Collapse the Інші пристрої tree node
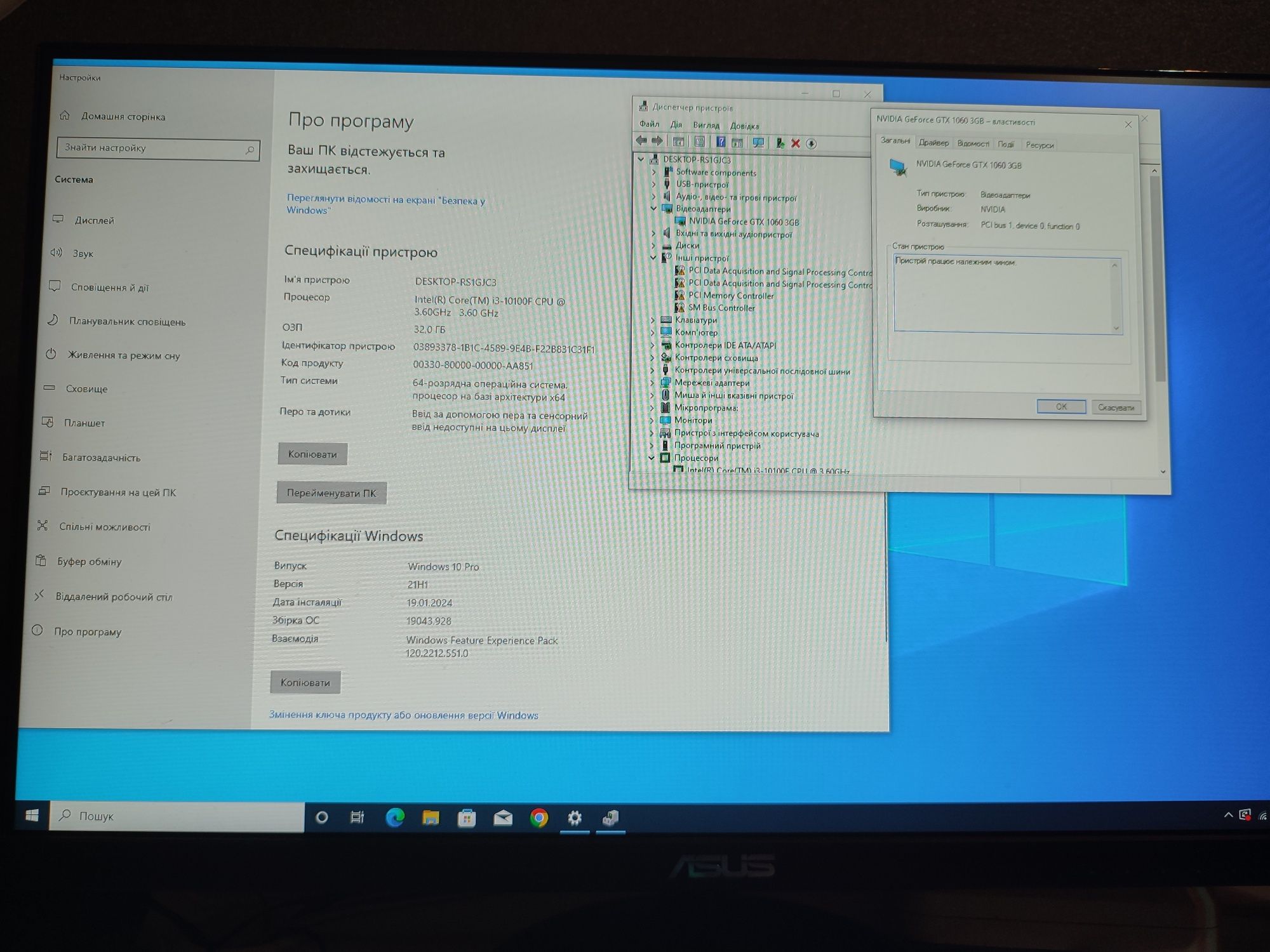The image size is (1270, 952). pyautogui.click(x=653, y=258)
